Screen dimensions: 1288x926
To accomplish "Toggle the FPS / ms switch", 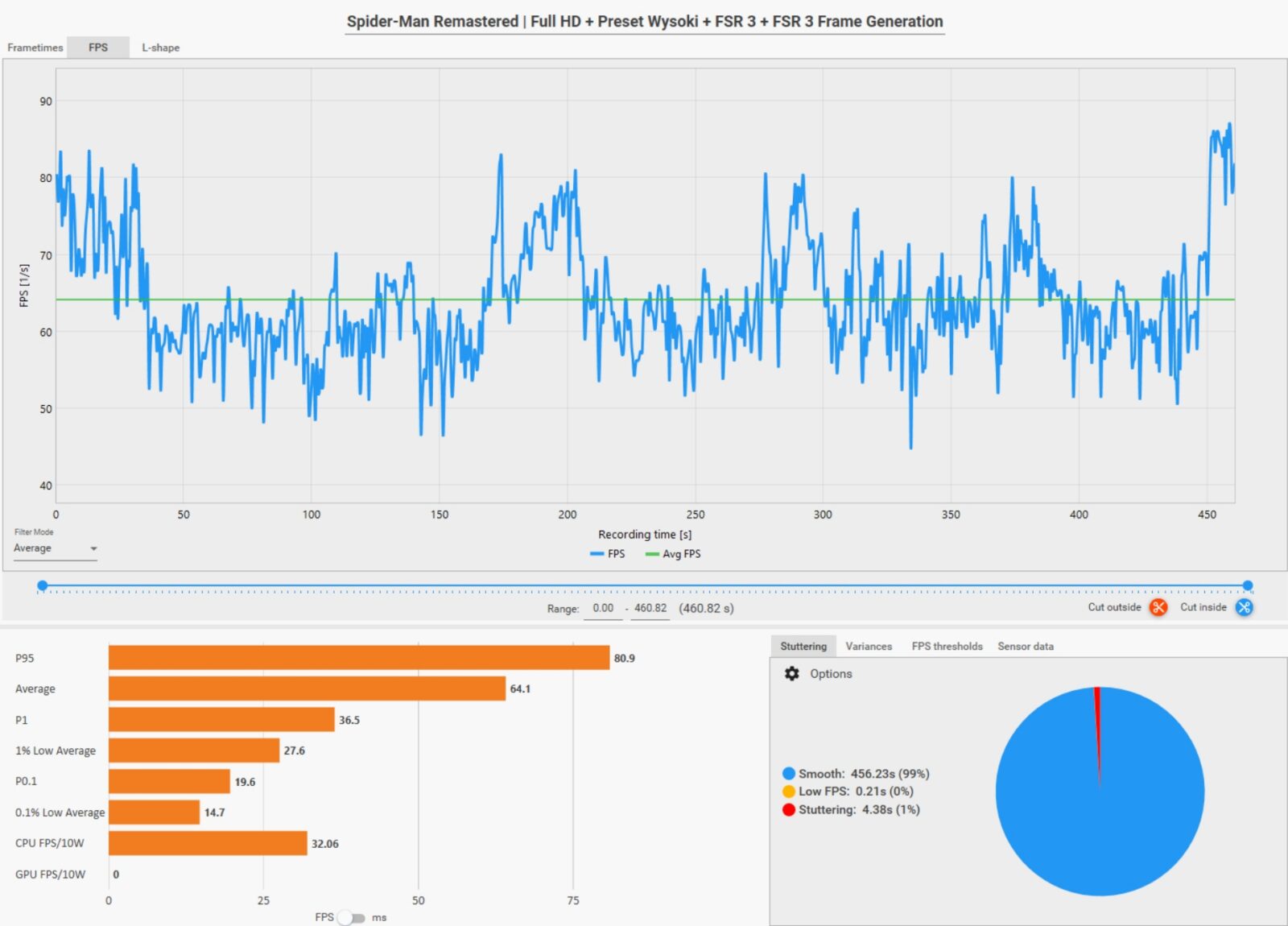I will 351,917.
